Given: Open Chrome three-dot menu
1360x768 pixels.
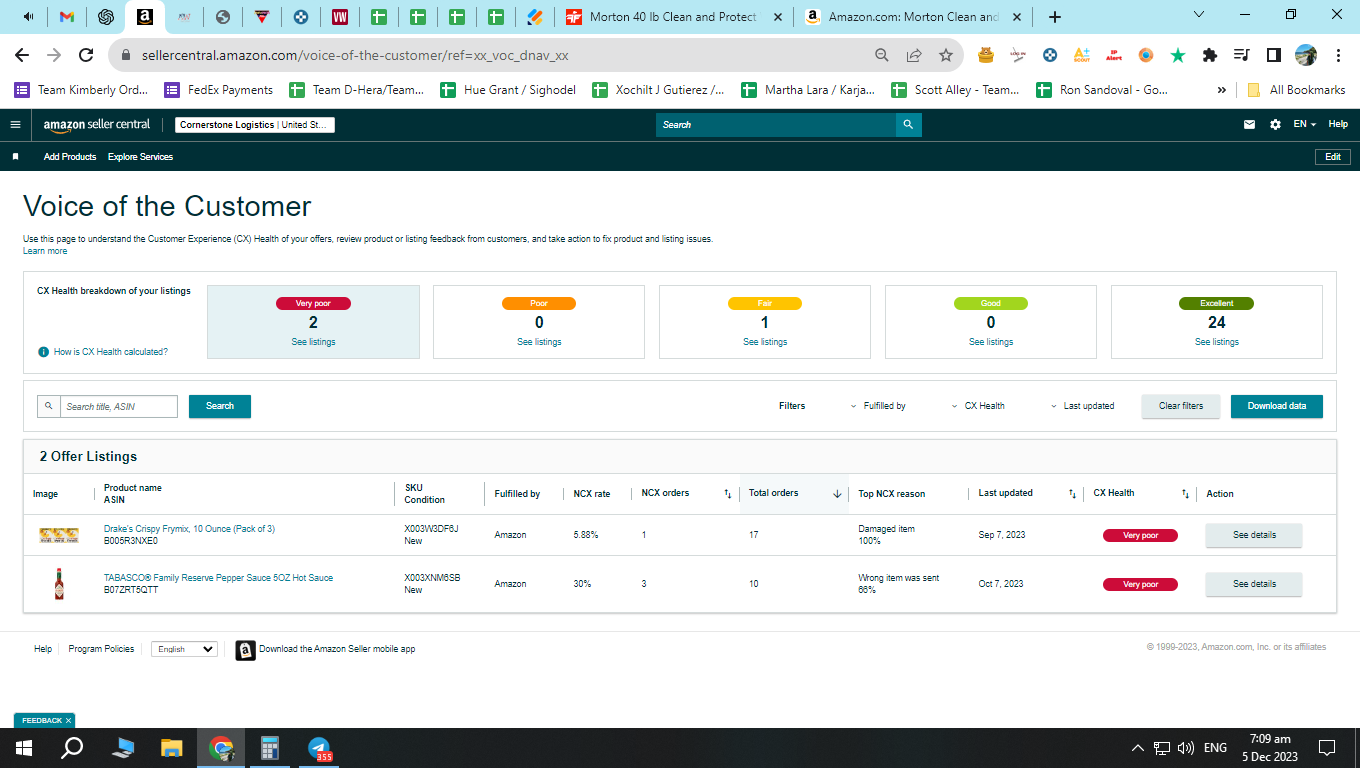Looking at the screenshot, I should pyautogui.click(x=1338, y=55).
